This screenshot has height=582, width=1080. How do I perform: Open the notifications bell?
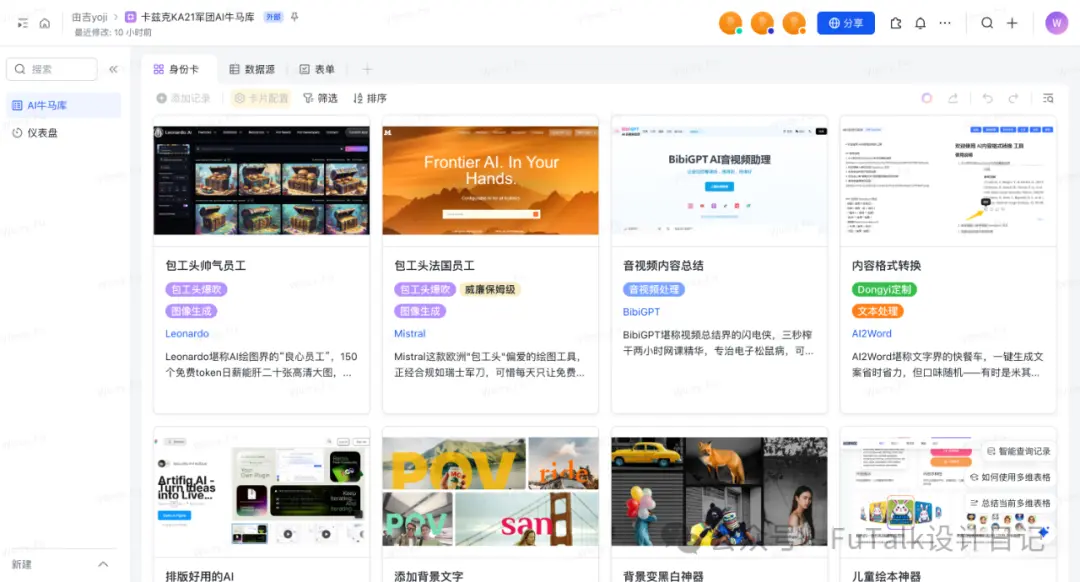click(x=920, y=23)
